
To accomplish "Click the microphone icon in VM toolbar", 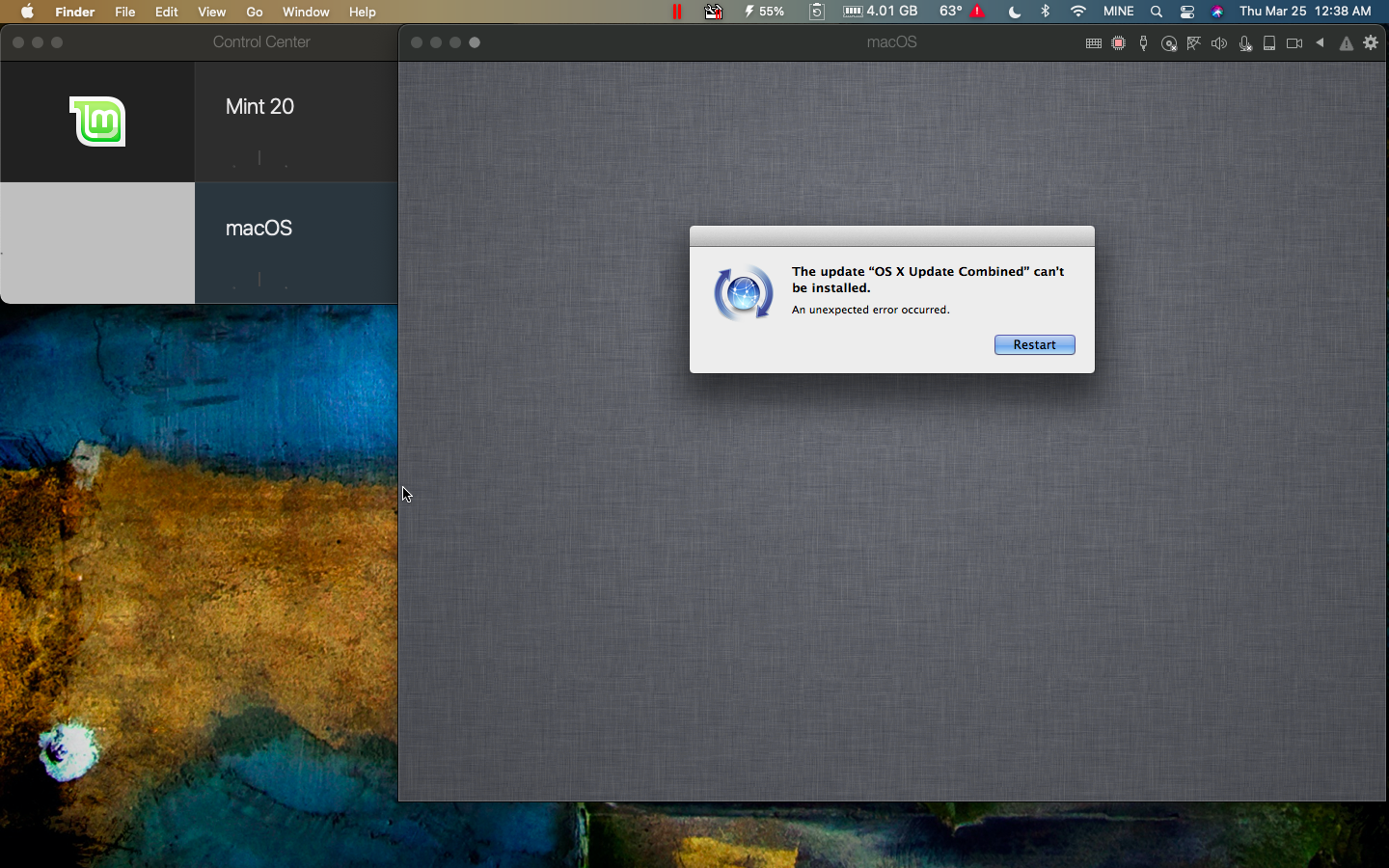I will [x=1245, y=43].
